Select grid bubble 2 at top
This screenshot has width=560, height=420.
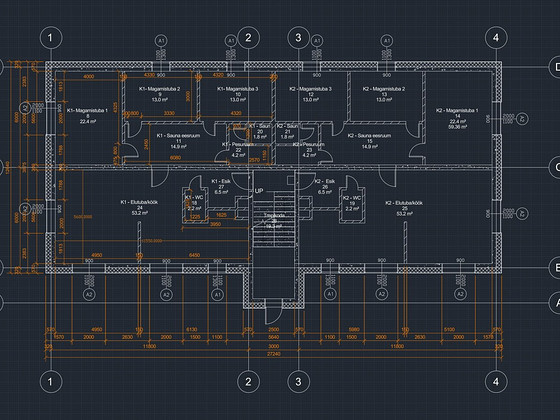[248, 38]
